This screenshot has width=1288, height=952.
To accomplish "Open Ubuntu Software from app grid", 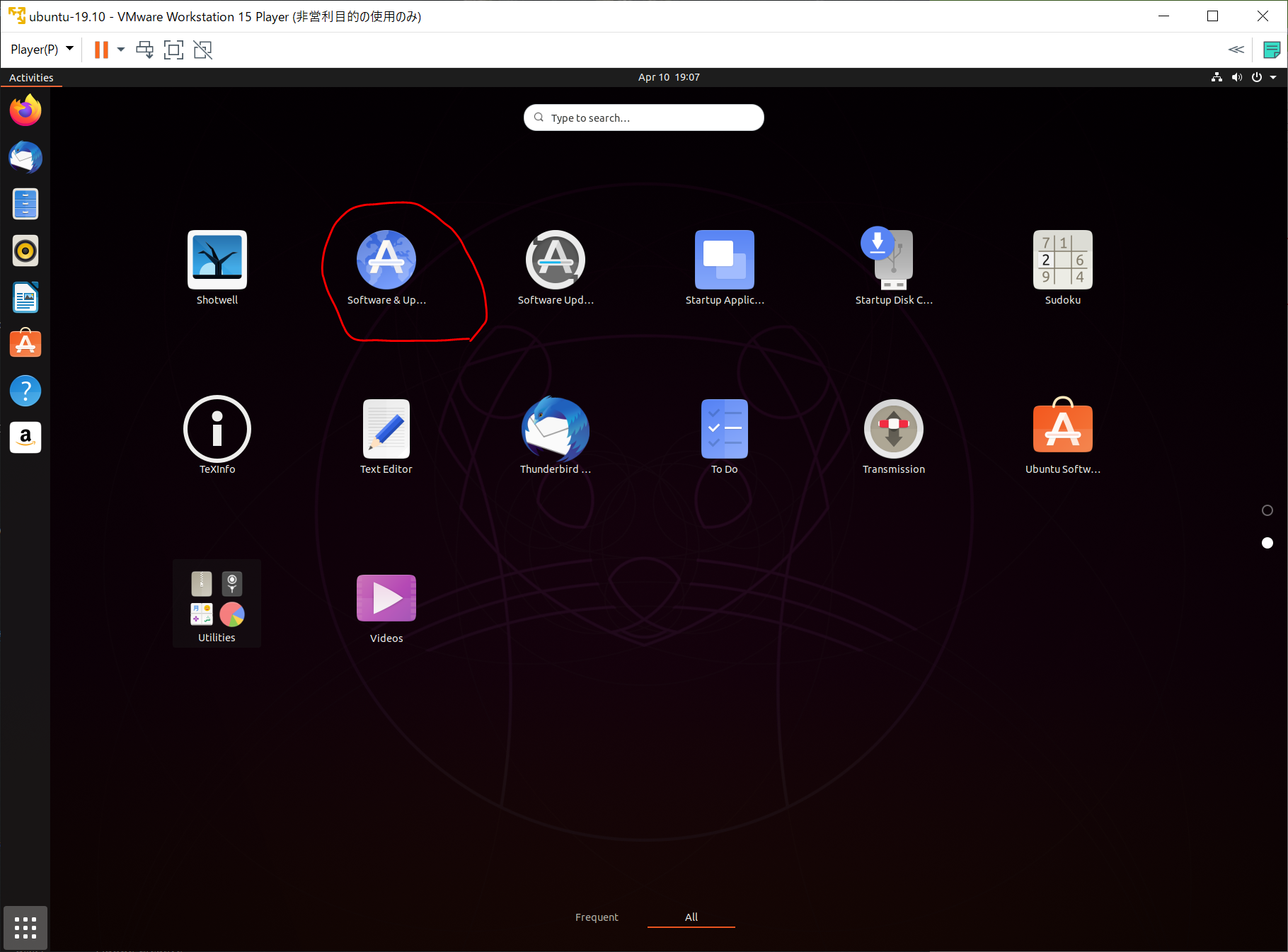I will click(1063, 435).
